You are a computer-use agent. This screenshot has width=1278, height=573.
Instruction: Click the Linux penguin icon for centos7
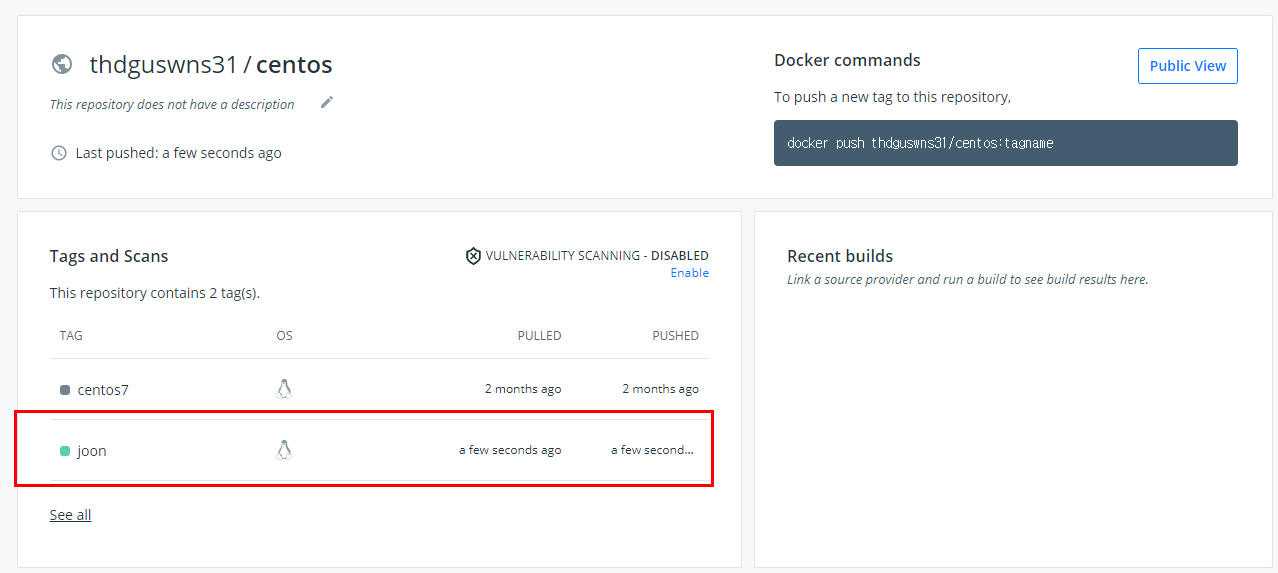(284, 389)
